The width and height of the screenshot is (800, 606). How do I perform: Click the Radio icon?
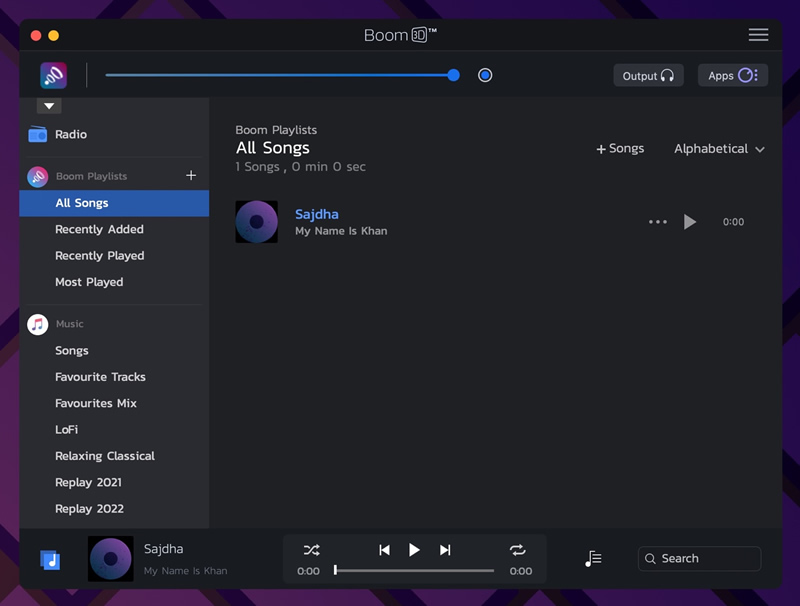(x=37, y=134)
